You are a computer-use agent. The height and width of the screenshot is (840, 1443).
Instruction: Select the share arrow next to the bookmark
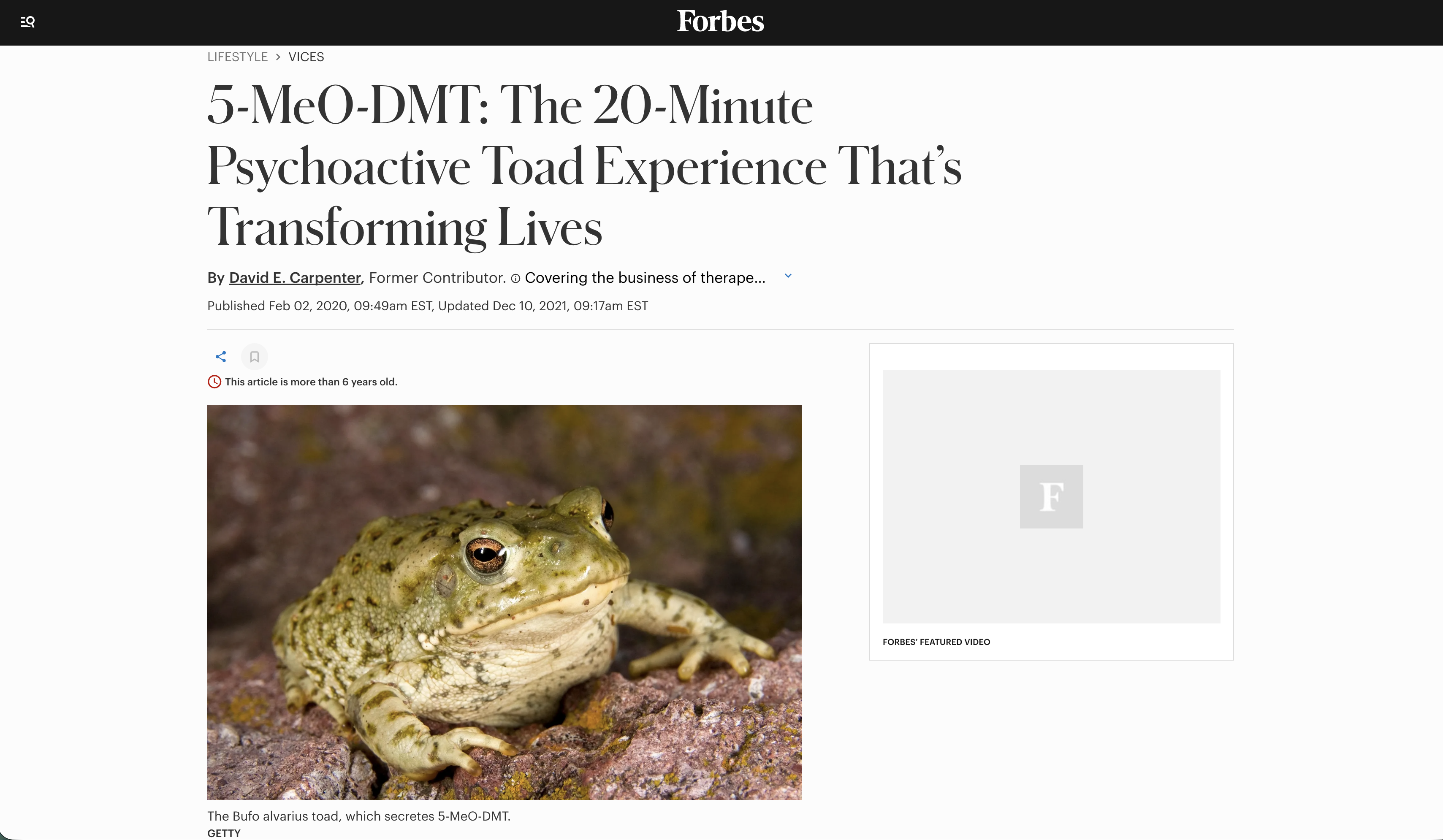pos(220,356)
